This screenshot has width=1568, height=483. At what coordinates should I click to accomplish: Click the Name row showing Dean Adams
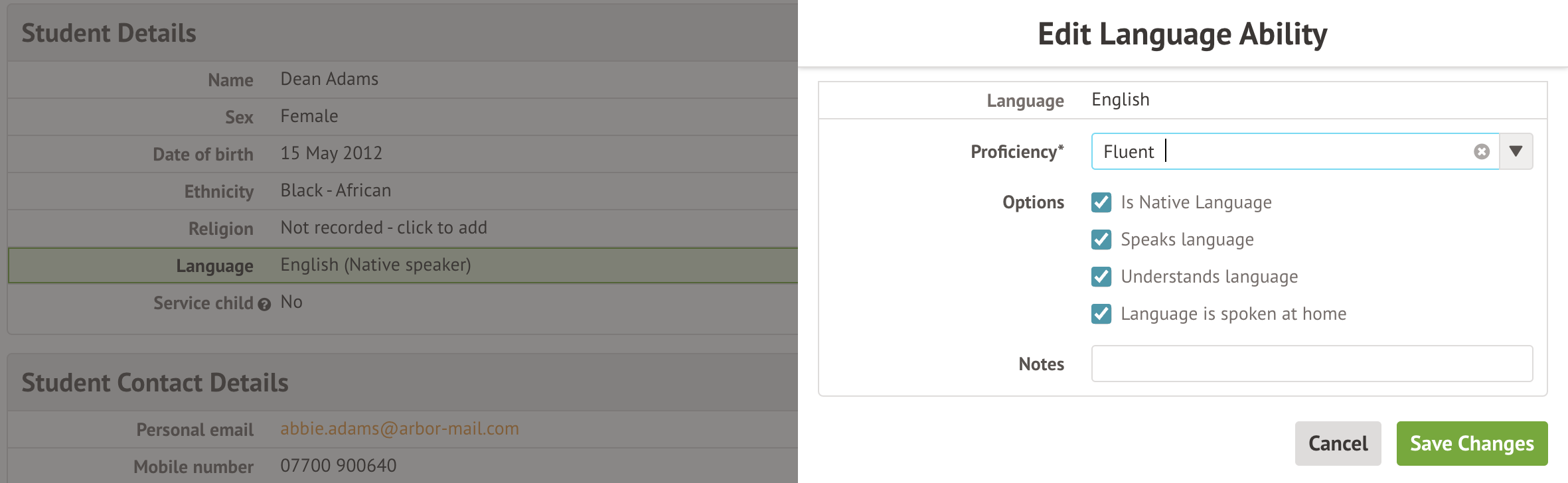tap(402, 80)
